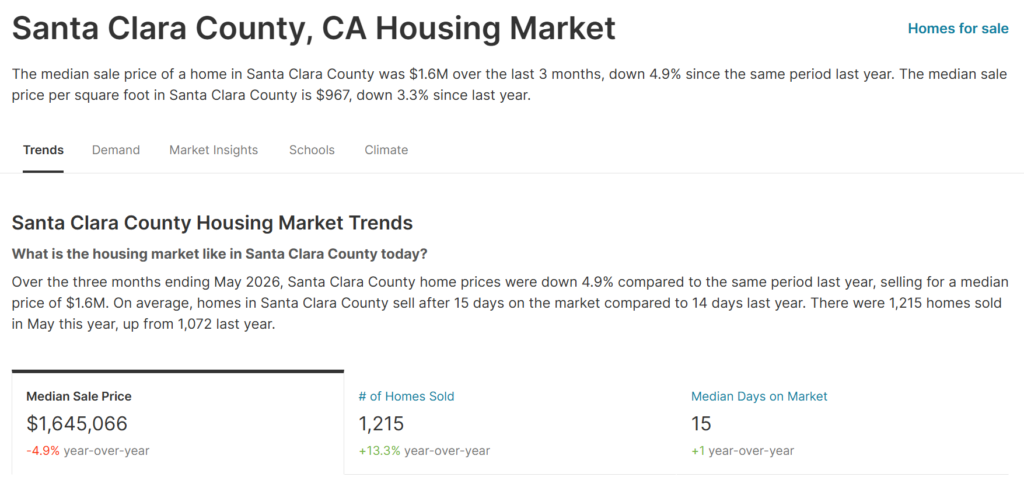This screenshot has height=494, width=1024.
Task: Click the Santa Clara County, CA Housing Market title
Action: tap(313, 29)
